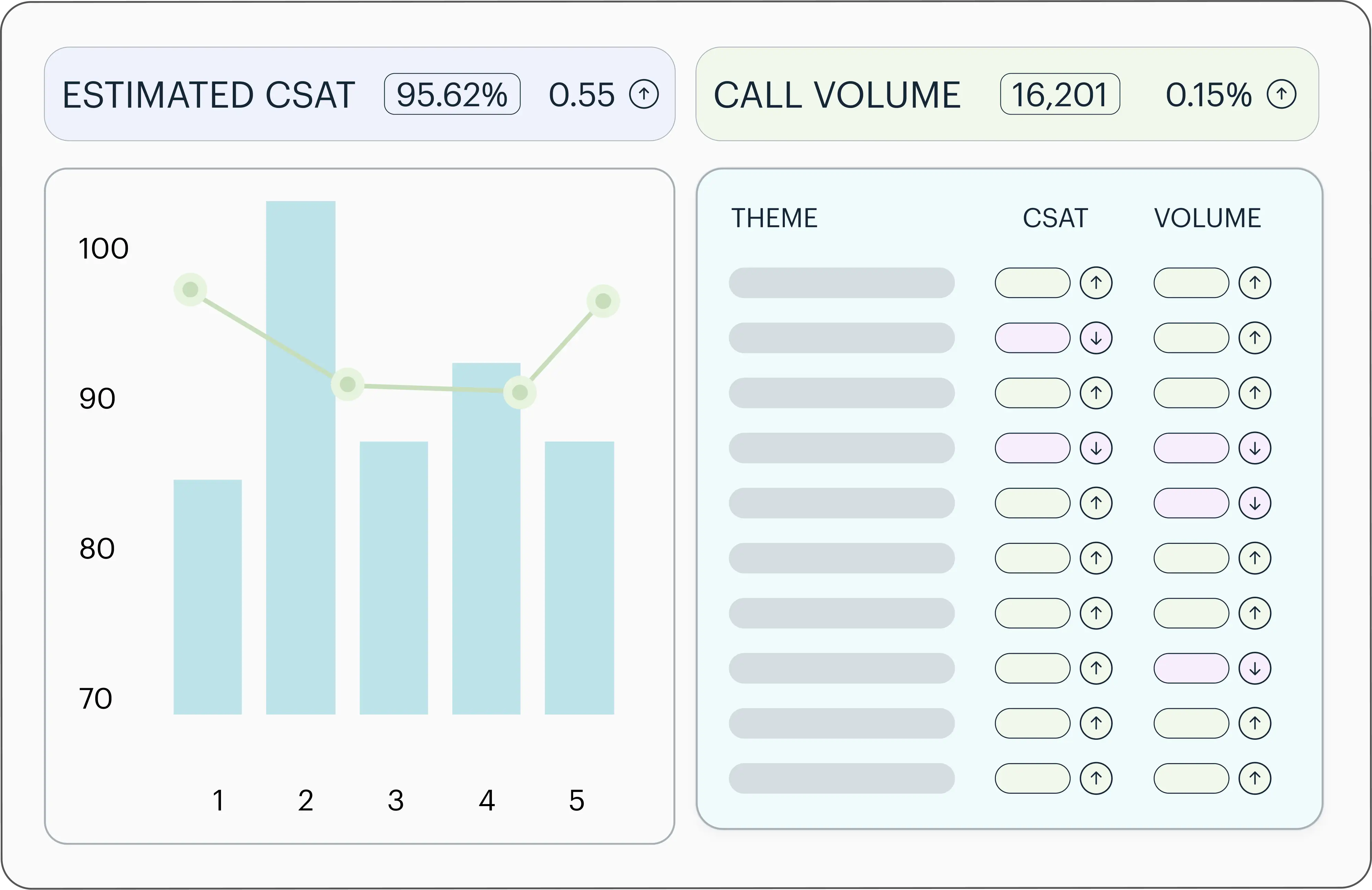Viewport: 1372px width, 890px height.
Task: Click the CSAT up arrow in last theme row
Action: click(1096, 779)
